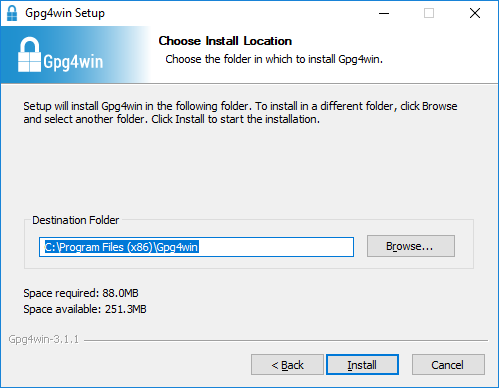499x388 pixels.
Task: Click the Gpg4win-3.1.1 version text
Action: pyautogui.click(x=44, y=339)
